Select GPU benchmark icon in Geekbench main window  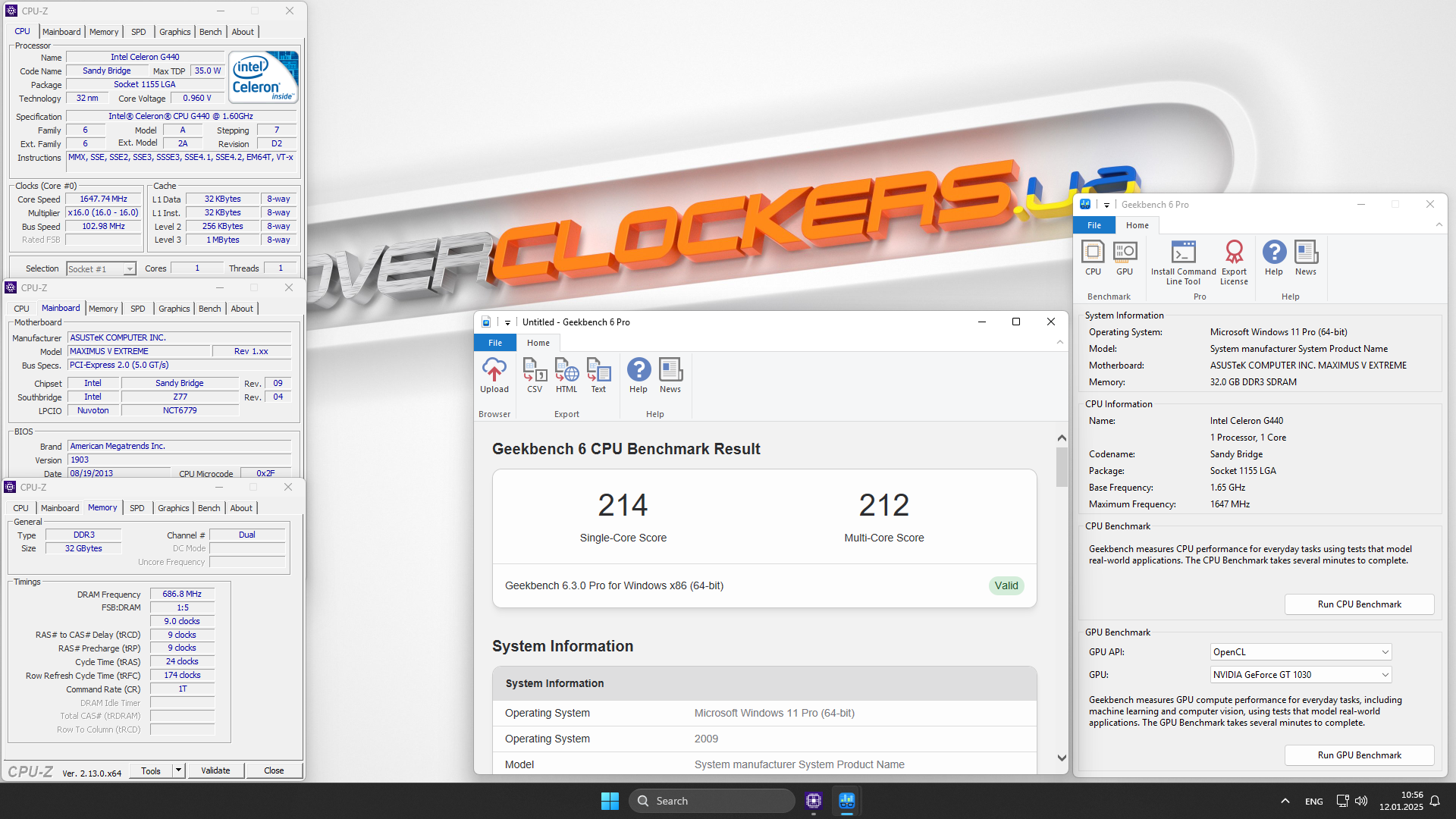(x=1125, y=258)
